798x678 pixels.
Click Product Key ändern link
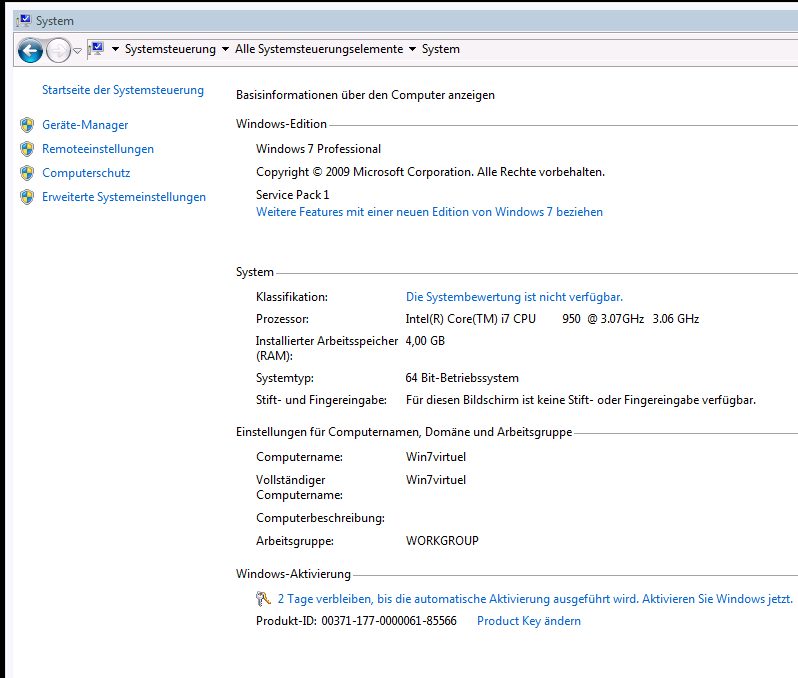pos(529,621)
